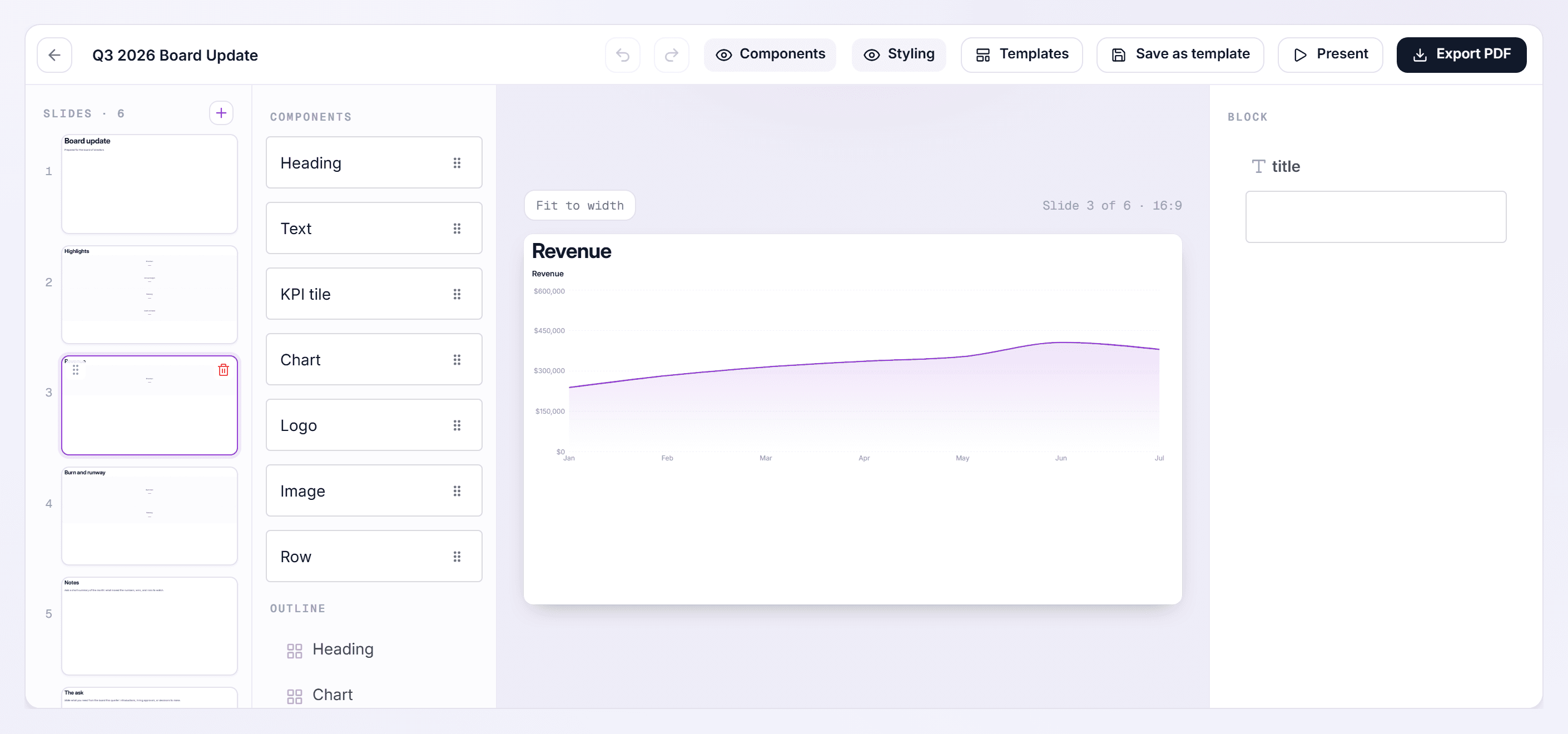The width and height of the screenshot is (1568, 734).
Task: Click the Heading component card
Action: click(x=374, y=162)
